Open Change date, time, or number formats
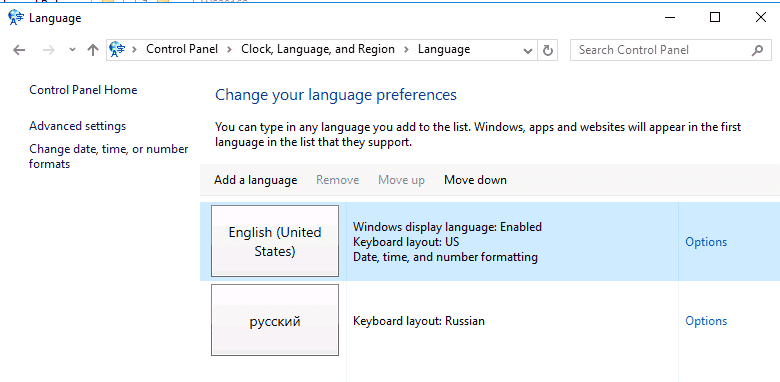Viewport: 780px width, 382px height. coord(109,156)
